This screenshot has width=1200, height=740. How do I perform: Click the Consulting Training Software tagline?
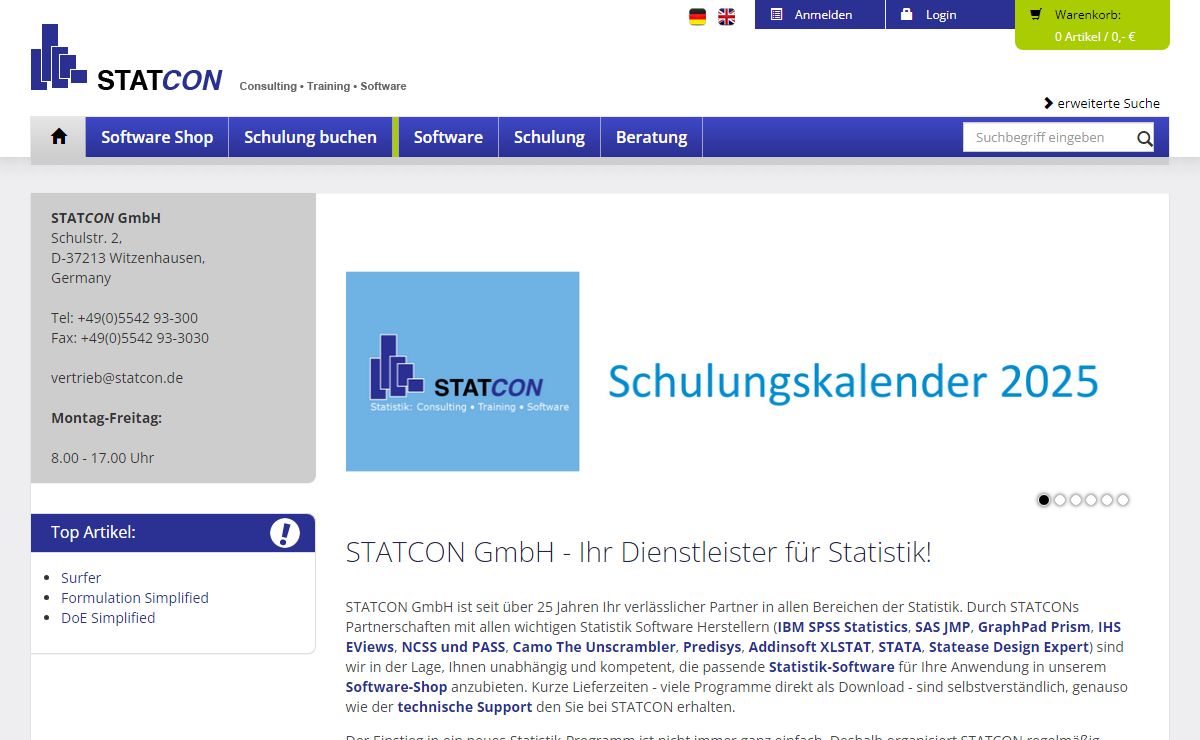point(323,86)
